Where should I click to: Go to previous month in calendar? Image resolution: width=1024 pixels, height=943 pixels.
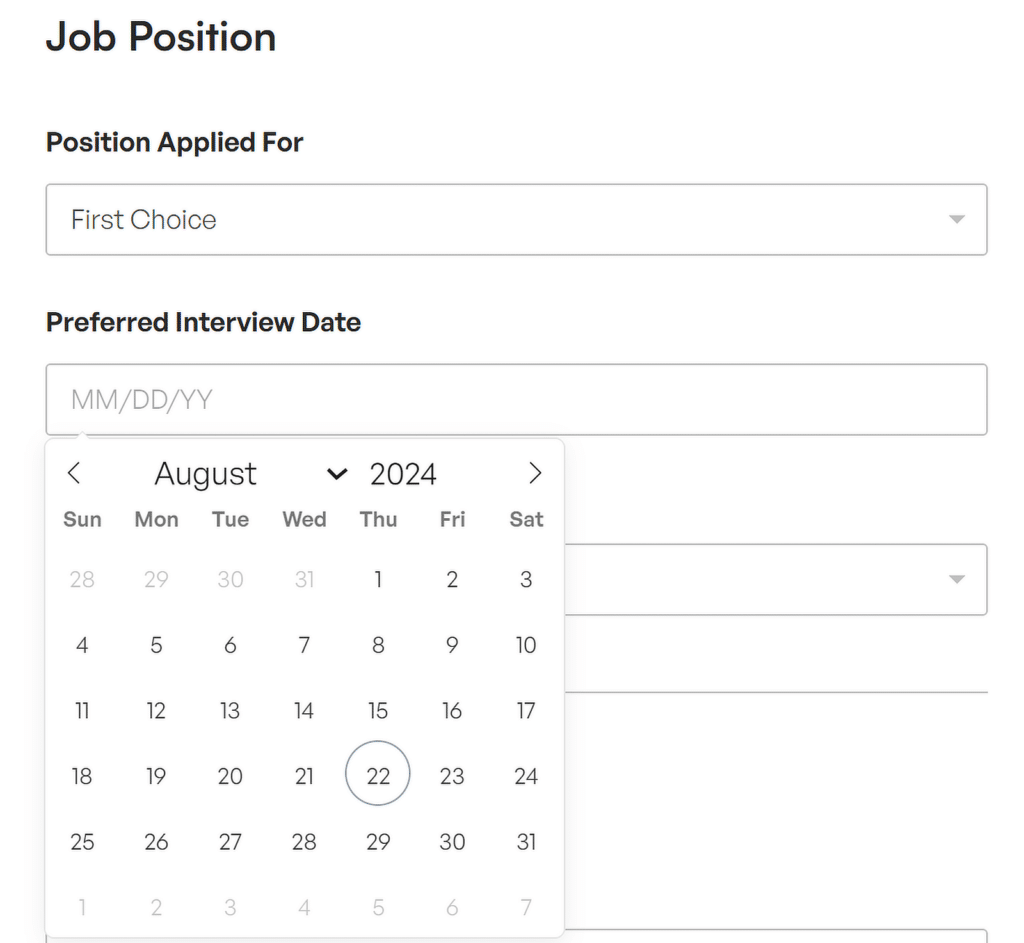[x=73, y=474]
